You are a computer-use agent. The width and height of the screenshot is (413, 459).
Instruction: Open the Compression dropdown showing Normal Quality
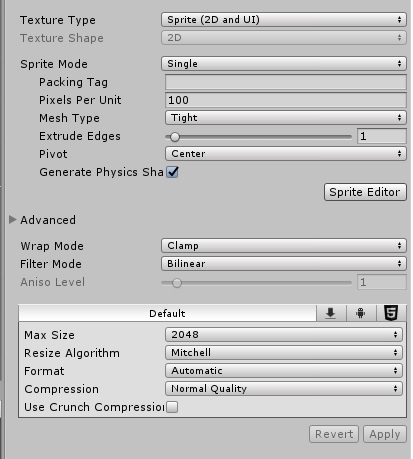coord(284,389)
